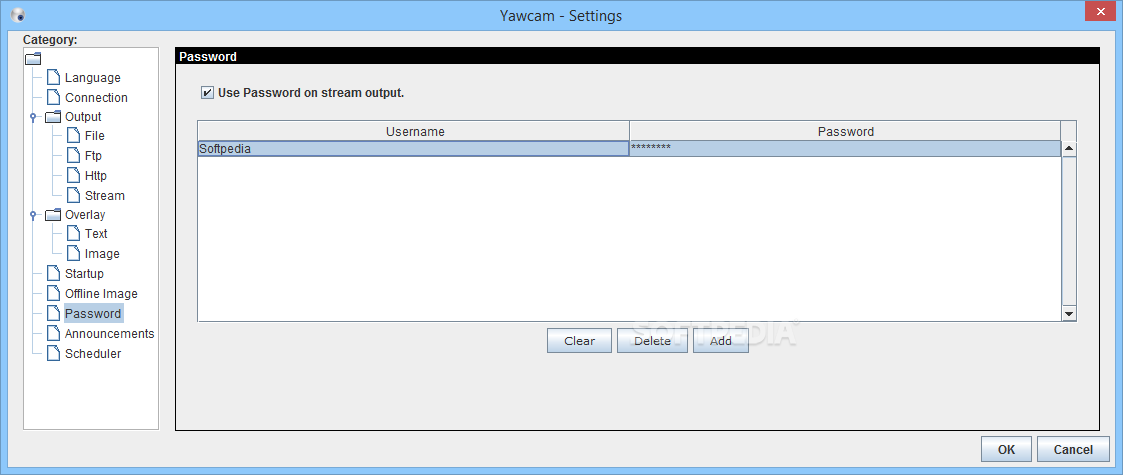Click the document icon beside Image
The width and height of the screenshot is (1123, 475).
coord(73,254)
